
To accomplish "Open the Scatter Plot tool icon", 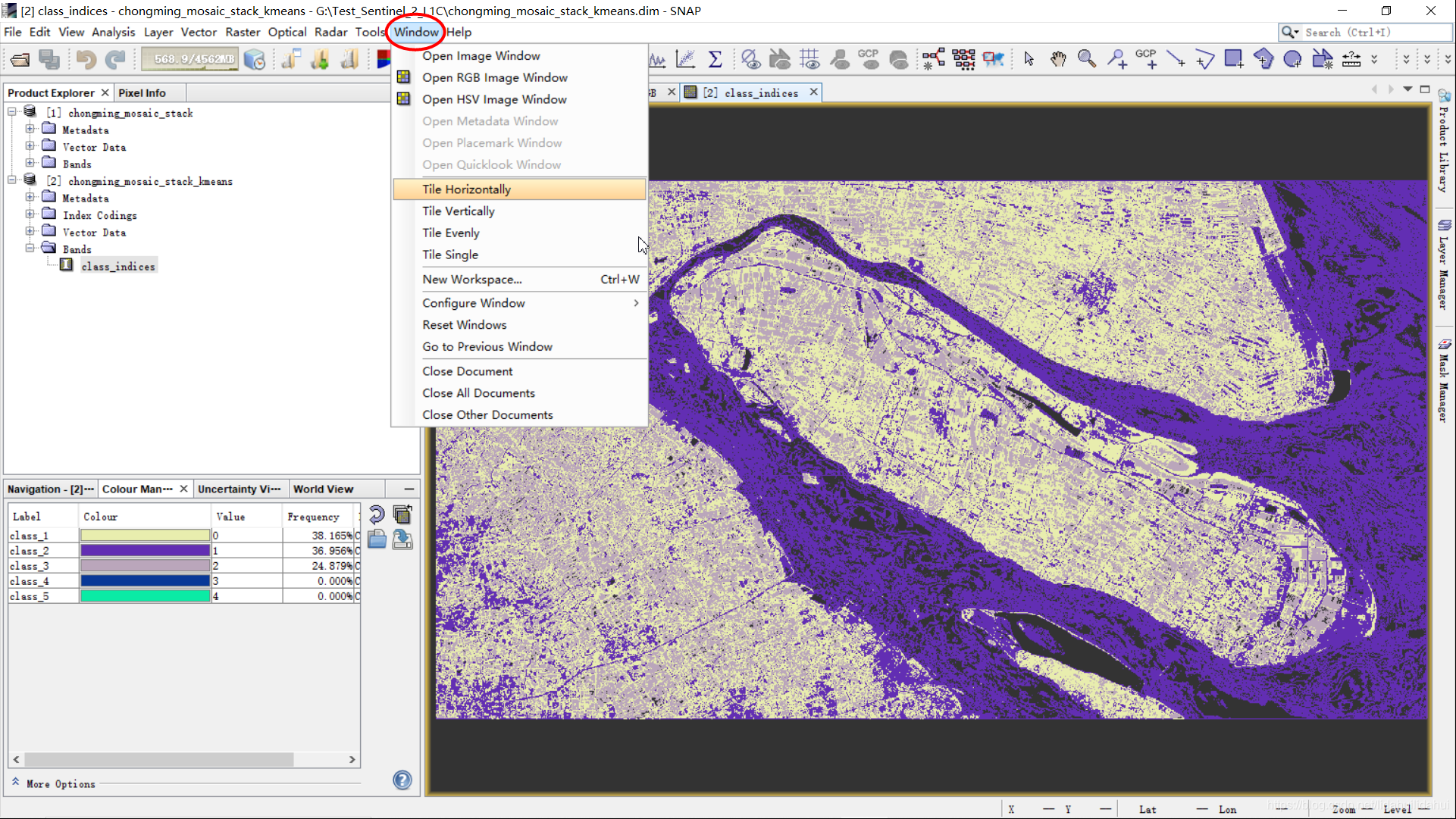I will pyautogui.click(x=686, y=59).
